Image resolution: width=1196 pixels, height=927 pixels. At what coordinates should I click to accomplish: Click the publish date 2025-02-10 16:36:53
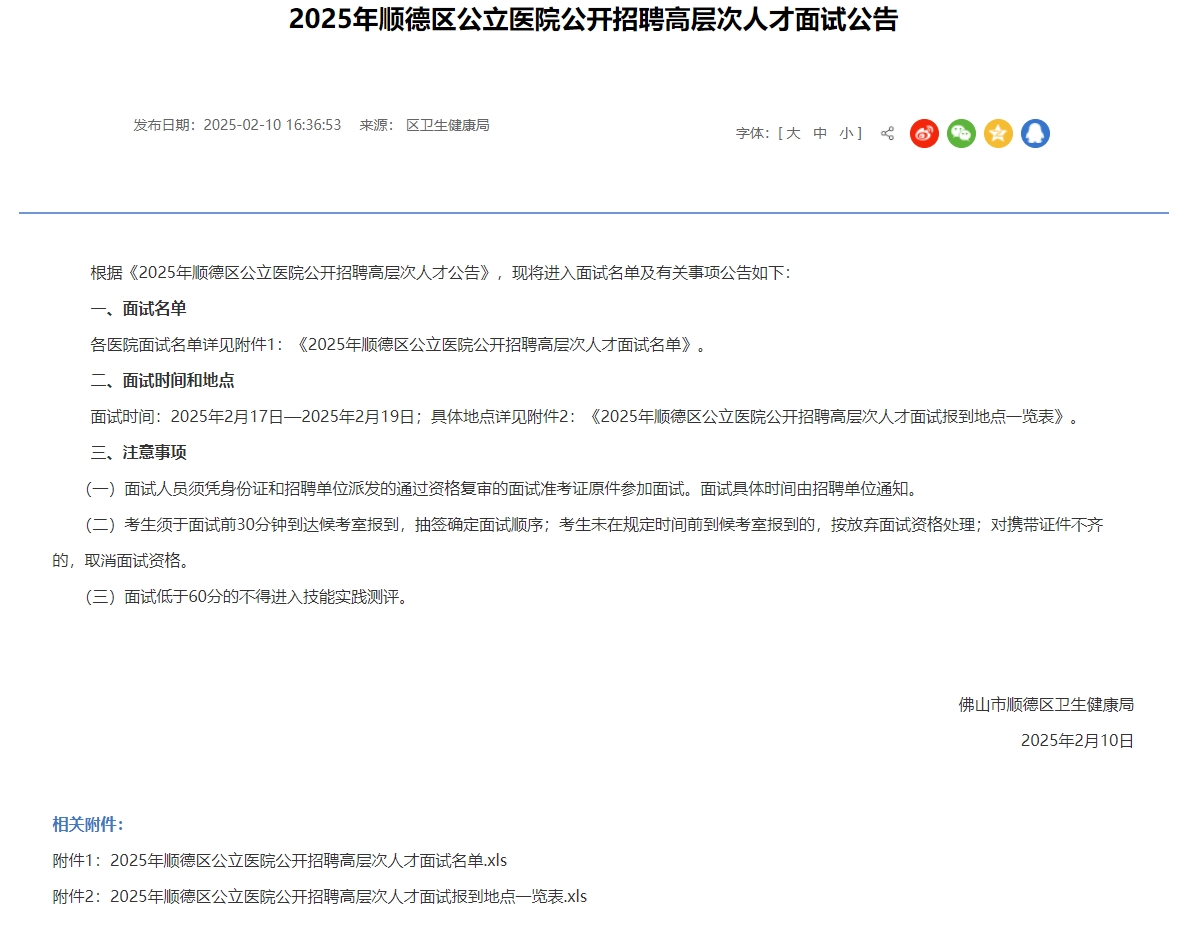pos(272,126)
